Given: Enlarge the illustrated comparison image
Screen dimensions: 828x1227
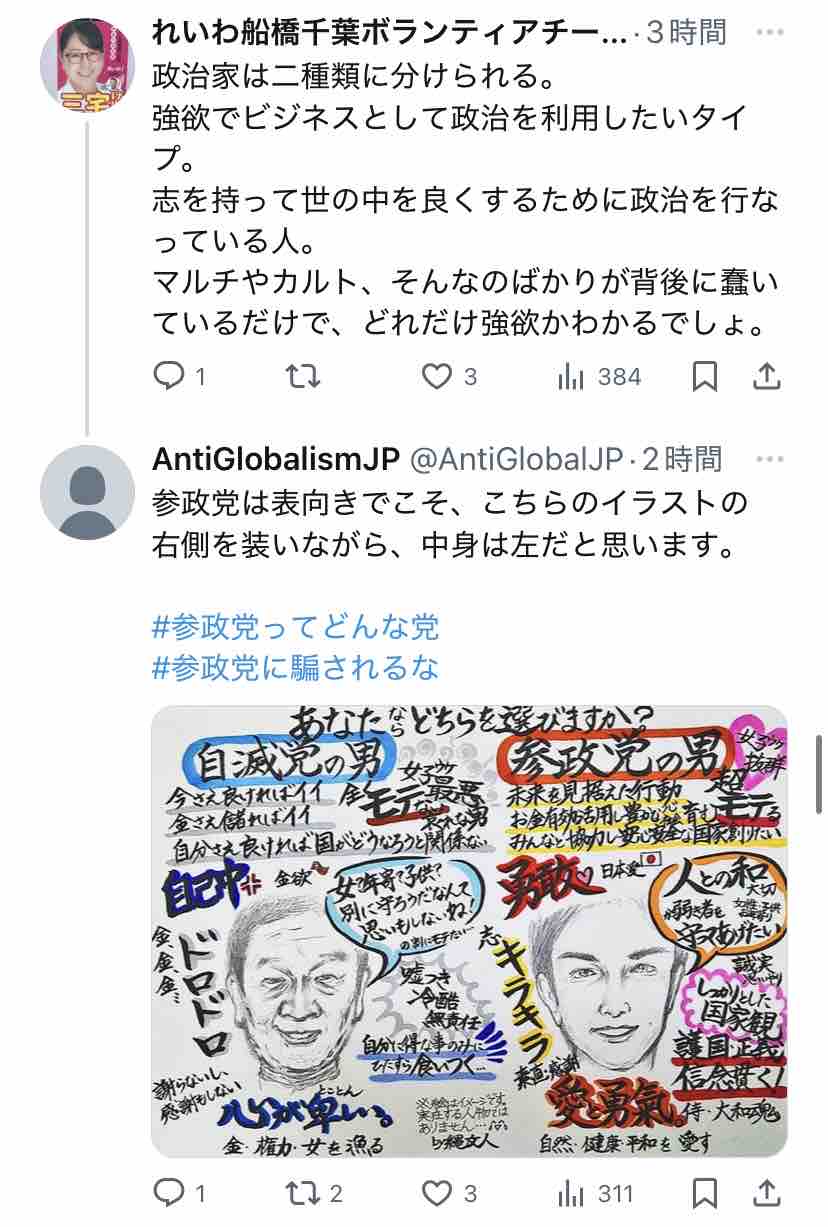Looking at the screenshot, I should tap(469, 932).
